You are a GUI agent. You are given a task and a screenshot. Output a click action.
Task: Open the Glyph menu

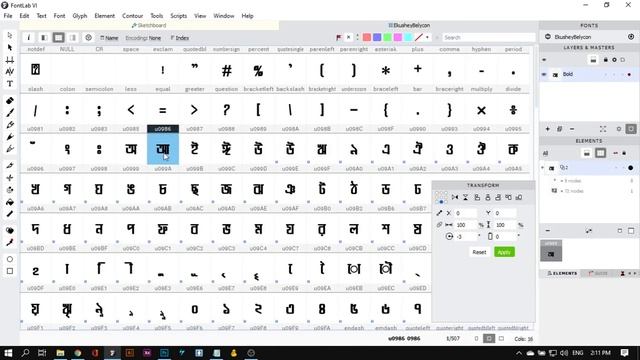click(80, 16)
